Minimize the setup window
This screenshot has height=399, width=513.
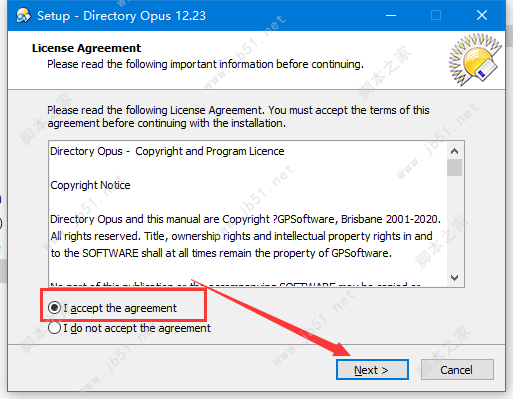coord(391,15)
